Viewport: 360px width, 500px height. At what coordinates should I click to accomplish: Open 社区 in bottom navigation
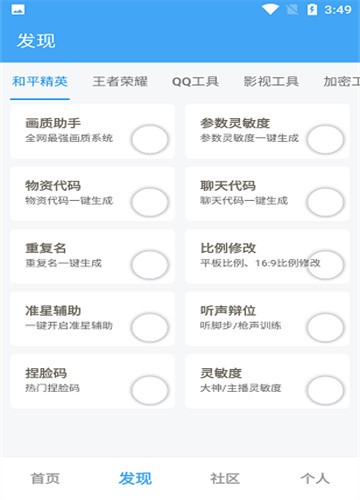(x=225, y=479)
